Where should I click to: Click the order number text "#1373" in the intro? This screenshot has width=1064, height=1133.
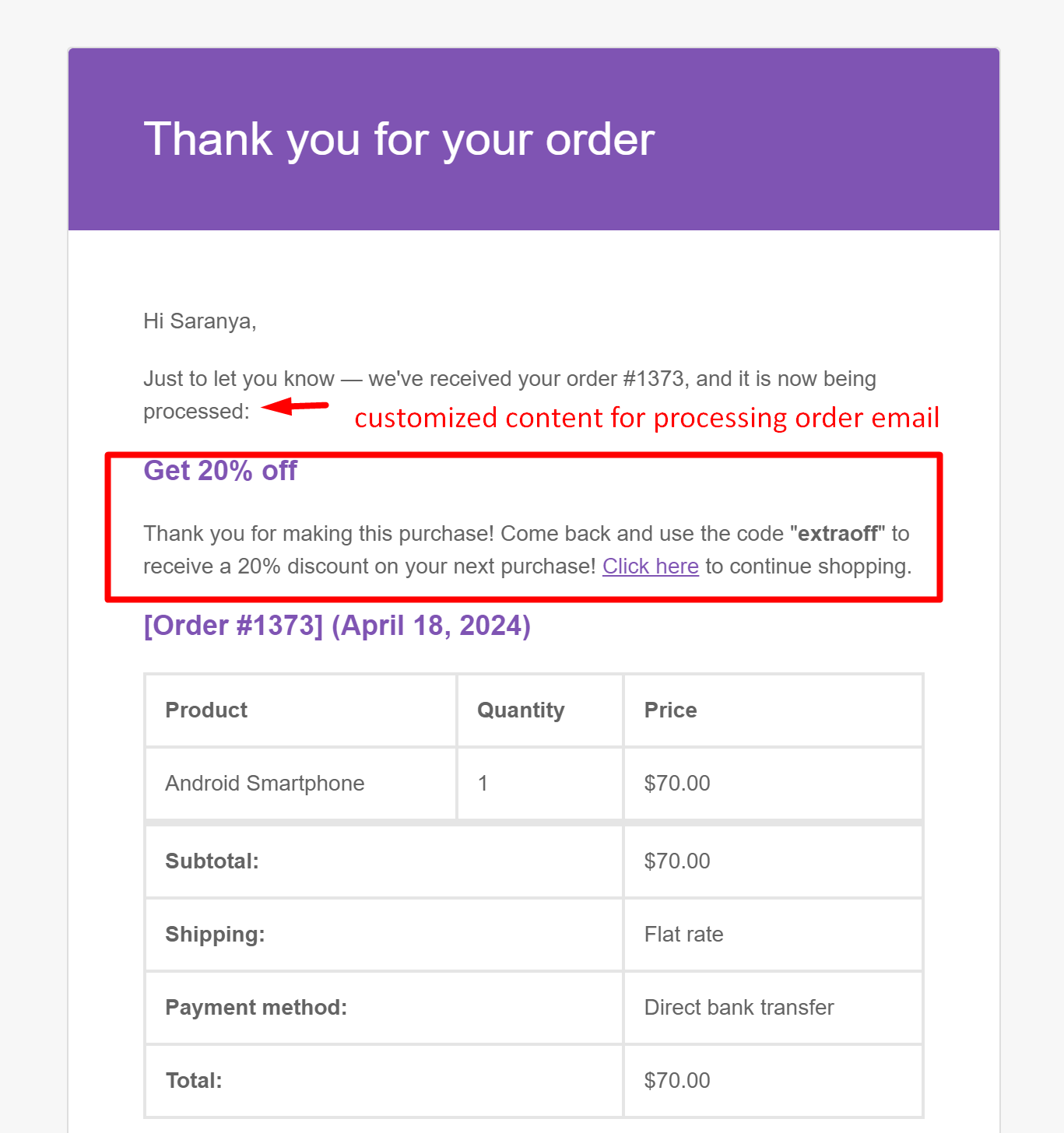point(654,379)
